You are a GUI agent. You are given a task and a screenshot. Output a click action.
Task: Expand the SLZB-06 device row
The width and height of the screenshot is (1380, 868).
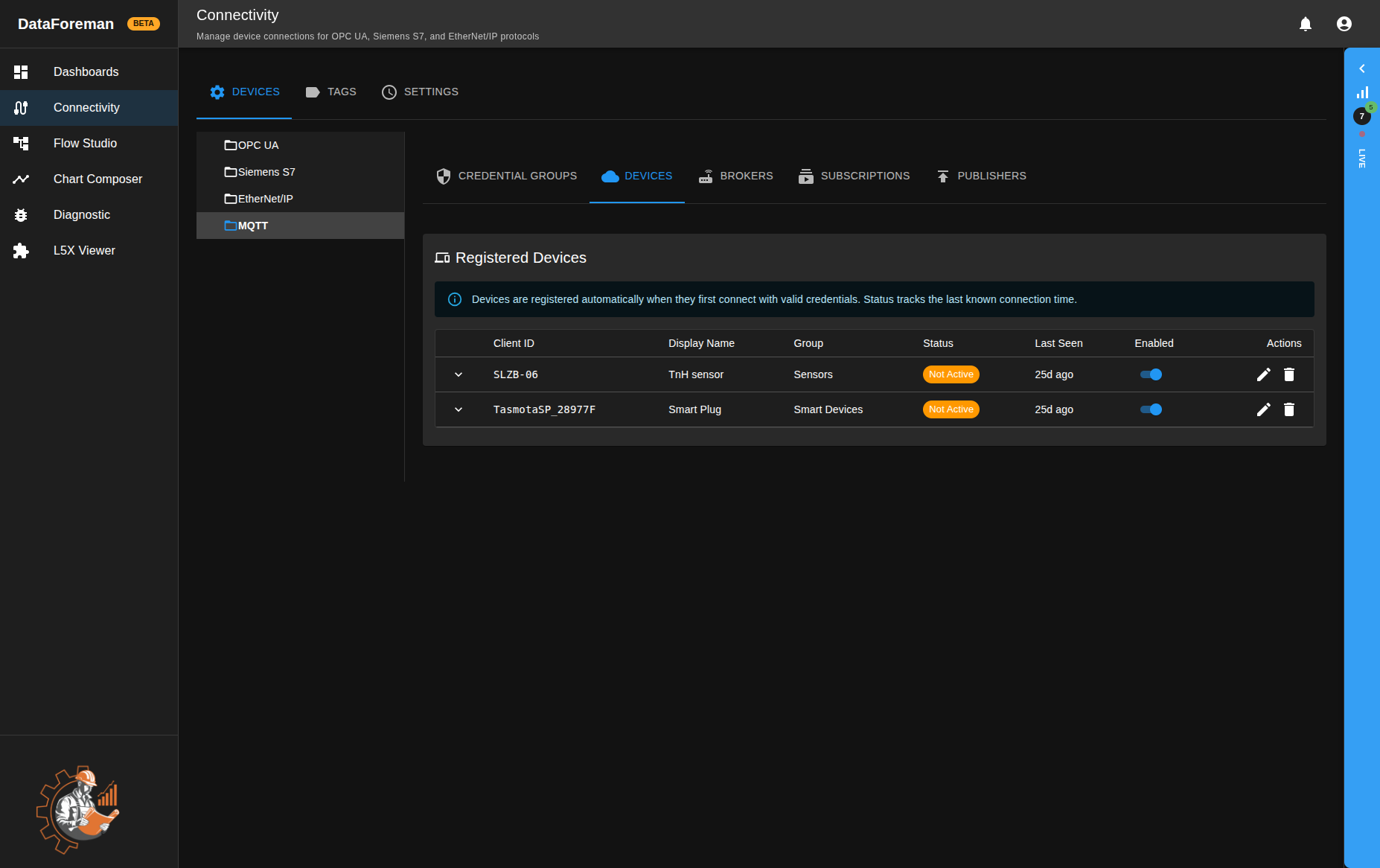[x=459, y=374]
